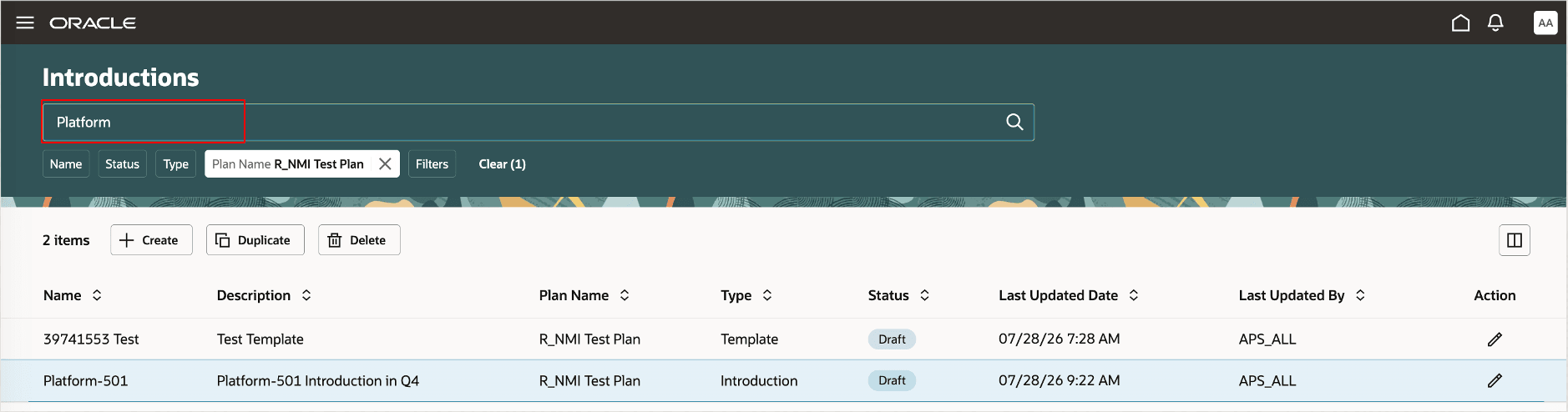Click Draft badge in 39741553 Test row
The height and width of the screenshot is (412, 1568).
coord(892,339)
